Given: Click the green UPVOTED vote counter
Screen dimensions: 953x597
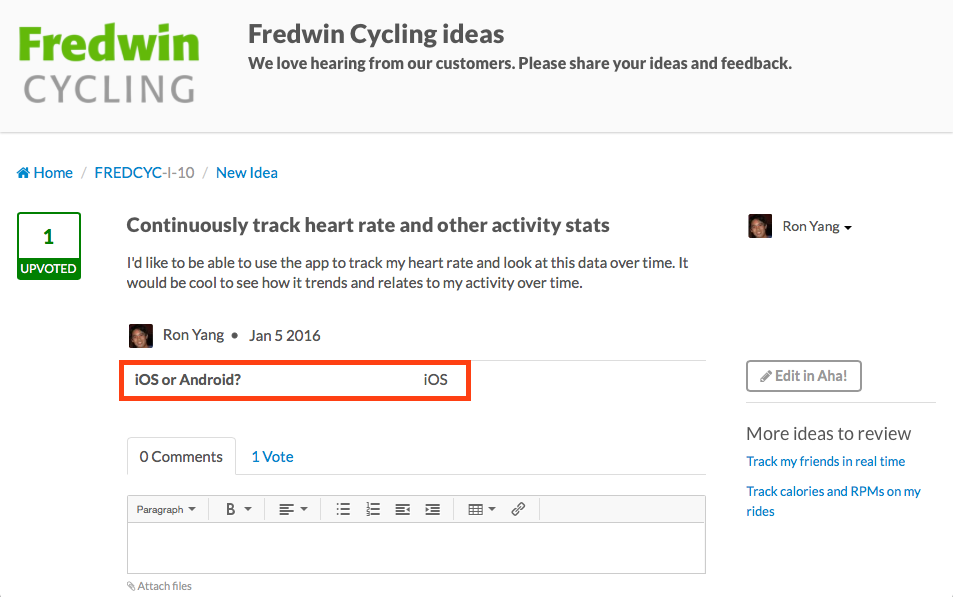Looking at the screenshot, I should pos(48,245).
